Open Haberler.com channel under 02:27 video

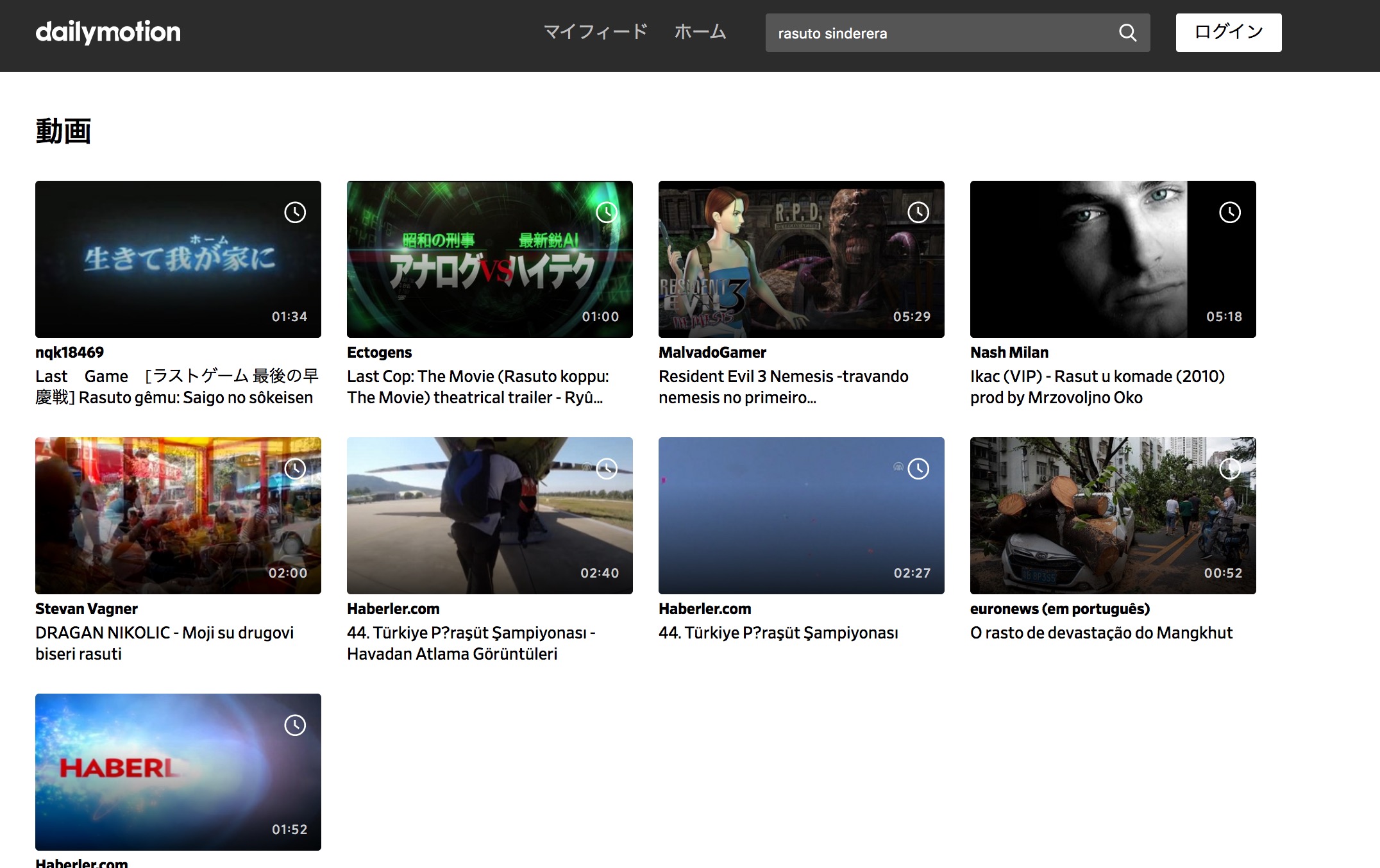coord(705,609)
